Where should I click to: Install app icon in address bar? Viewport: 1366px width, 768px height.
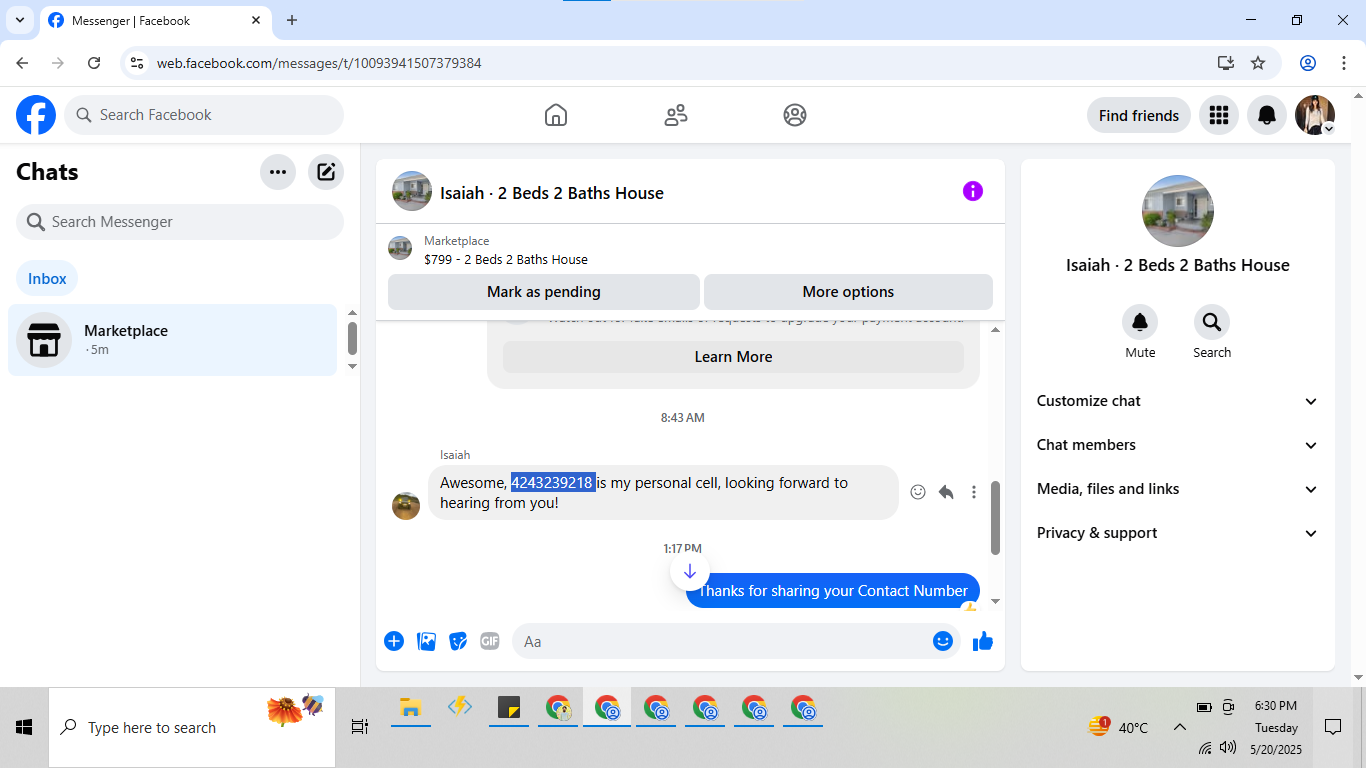click(1226, 63)
